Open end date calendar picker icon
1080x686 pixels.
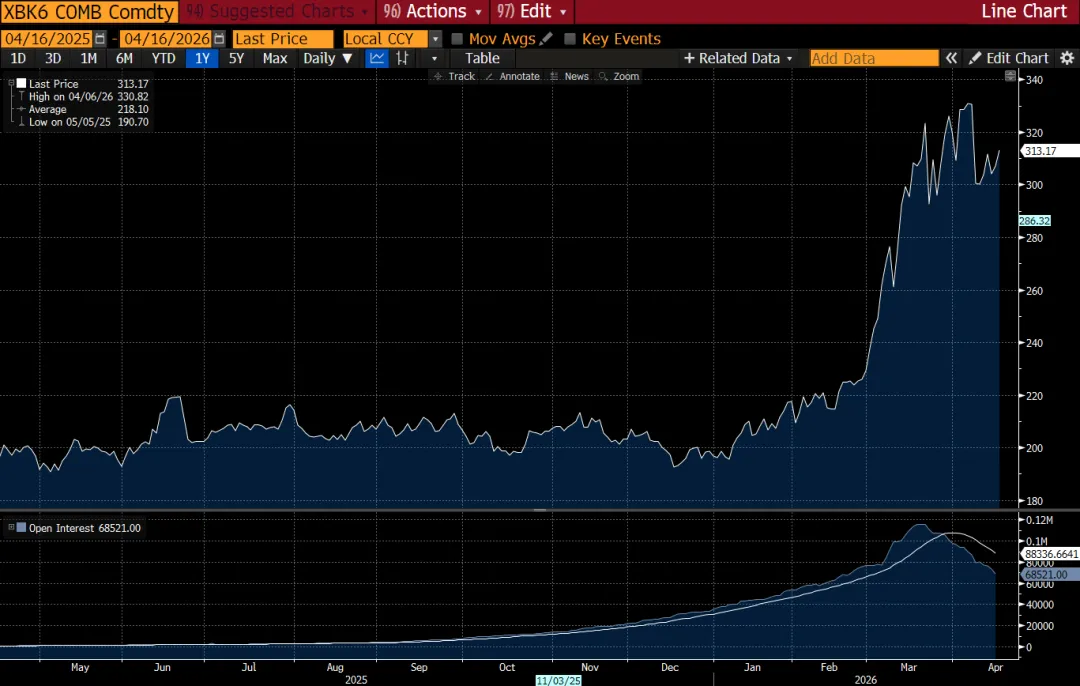(220, 39)
